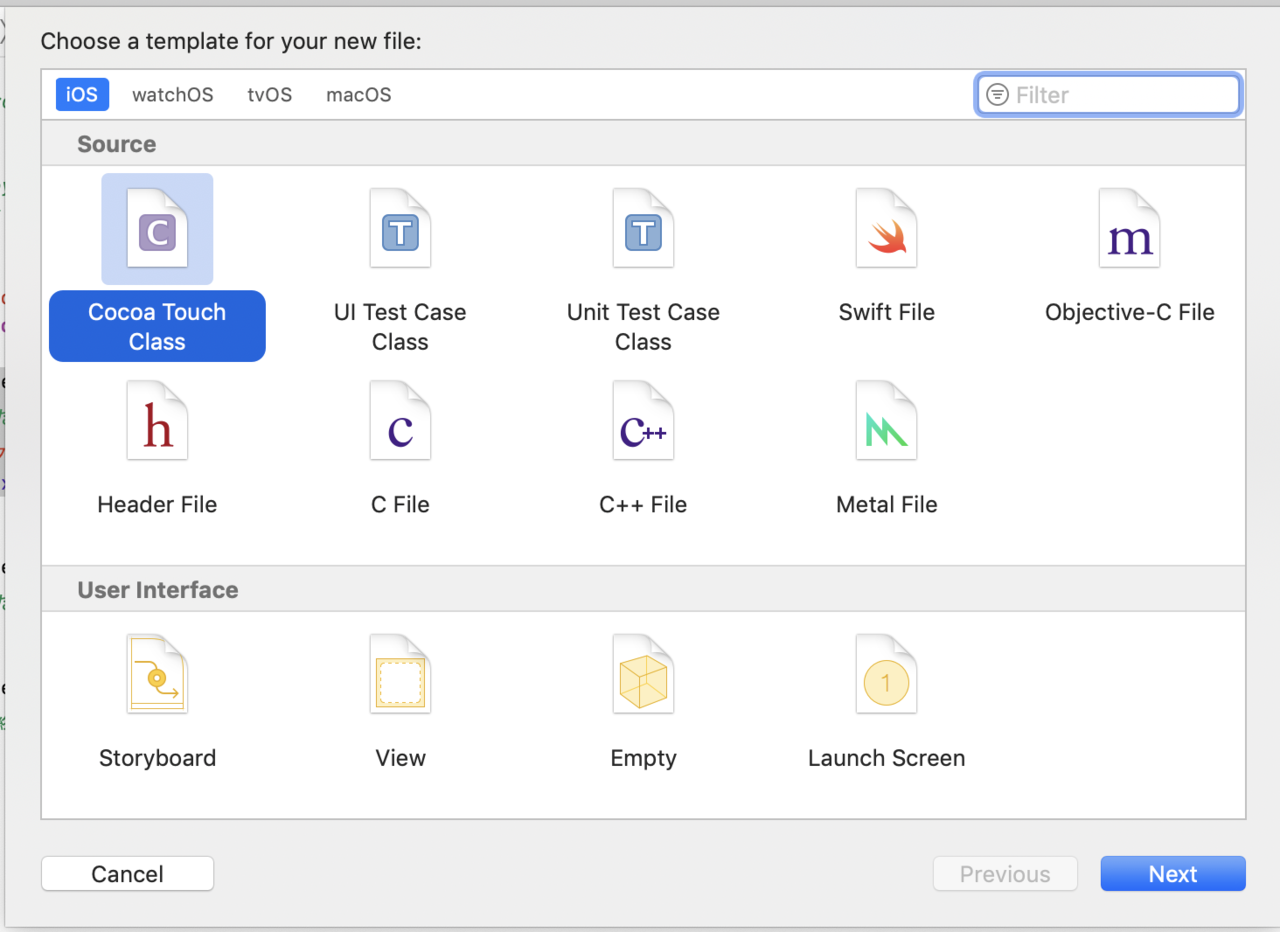Choose the Objective-C File template
Viewport: 1280px width, 932px height.
[x=1129, y=230]
